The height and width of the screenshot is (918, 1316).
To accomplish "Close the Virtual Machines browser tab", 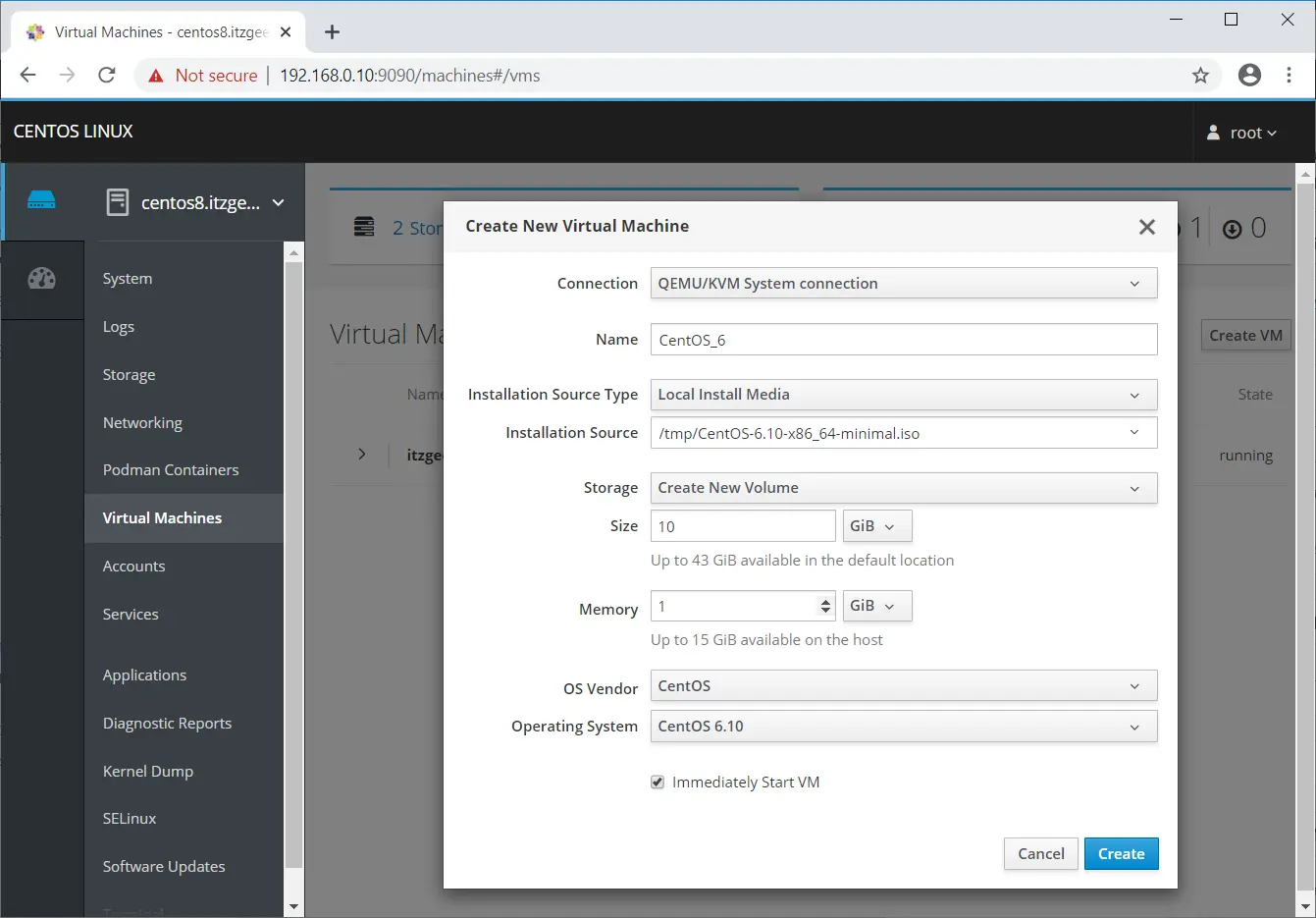I will click(286, 32).
